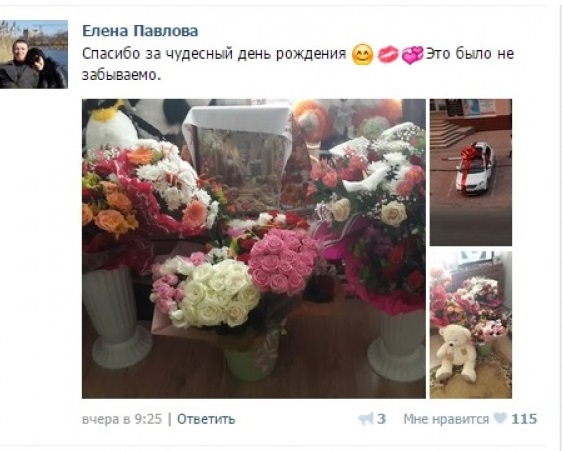Click the word забываемо in the post

point(120,75)
